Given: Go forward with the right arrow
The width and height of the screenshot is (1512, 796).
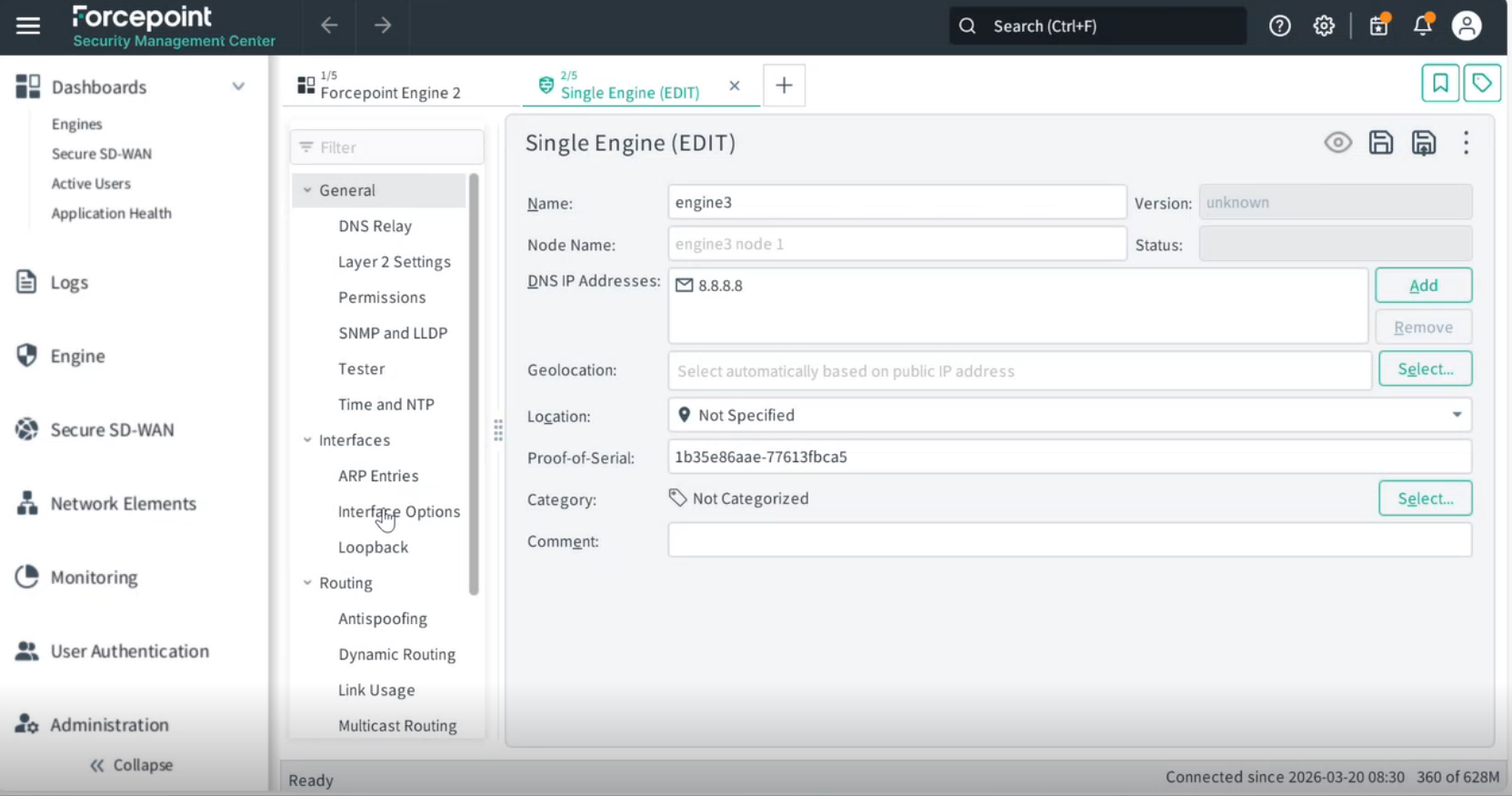Looking at the screenshot, I should [x=383, y=25].
